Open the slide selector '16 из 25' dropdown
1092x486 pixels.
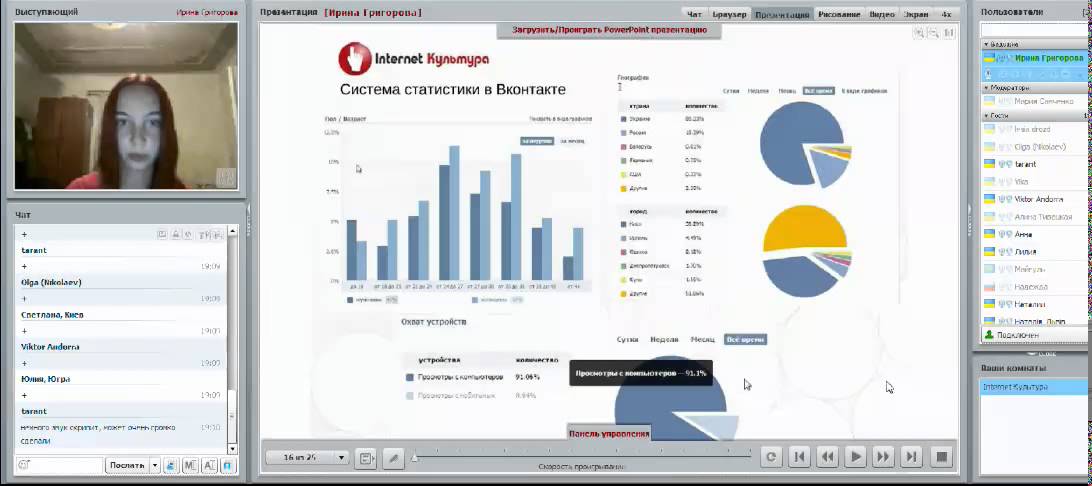(x=306, y=457)
